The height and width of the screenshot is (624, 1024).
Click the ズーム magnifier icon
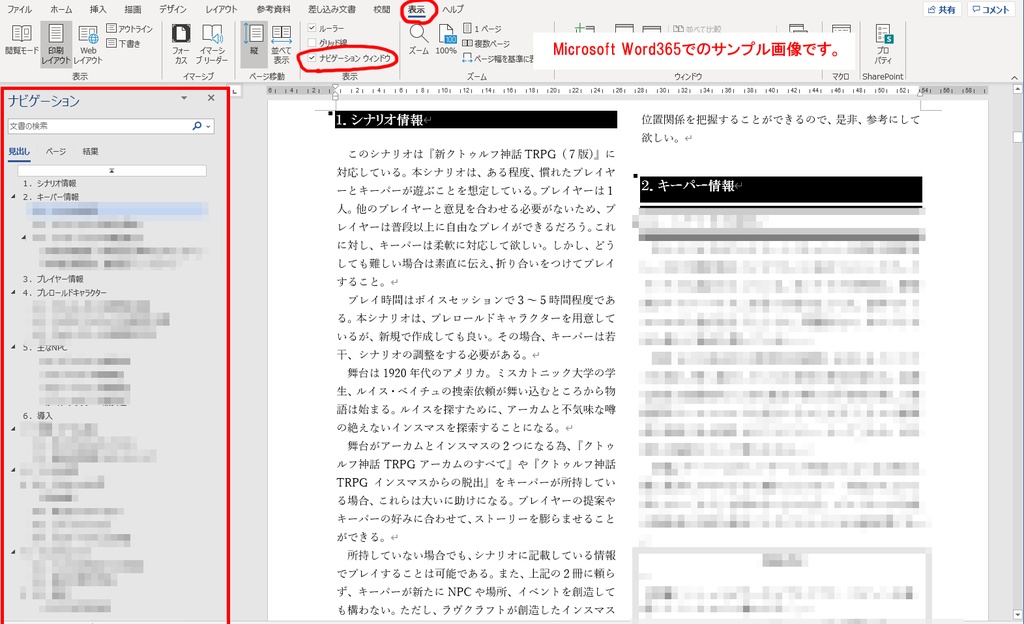417,37
